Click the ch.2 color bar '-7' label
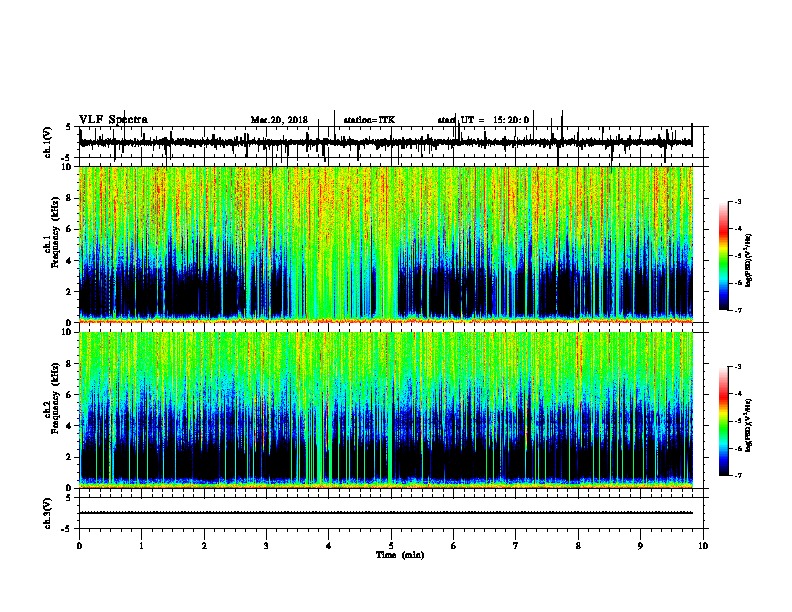792x612 pixels. pyautogui.click(x=738, y=475)
